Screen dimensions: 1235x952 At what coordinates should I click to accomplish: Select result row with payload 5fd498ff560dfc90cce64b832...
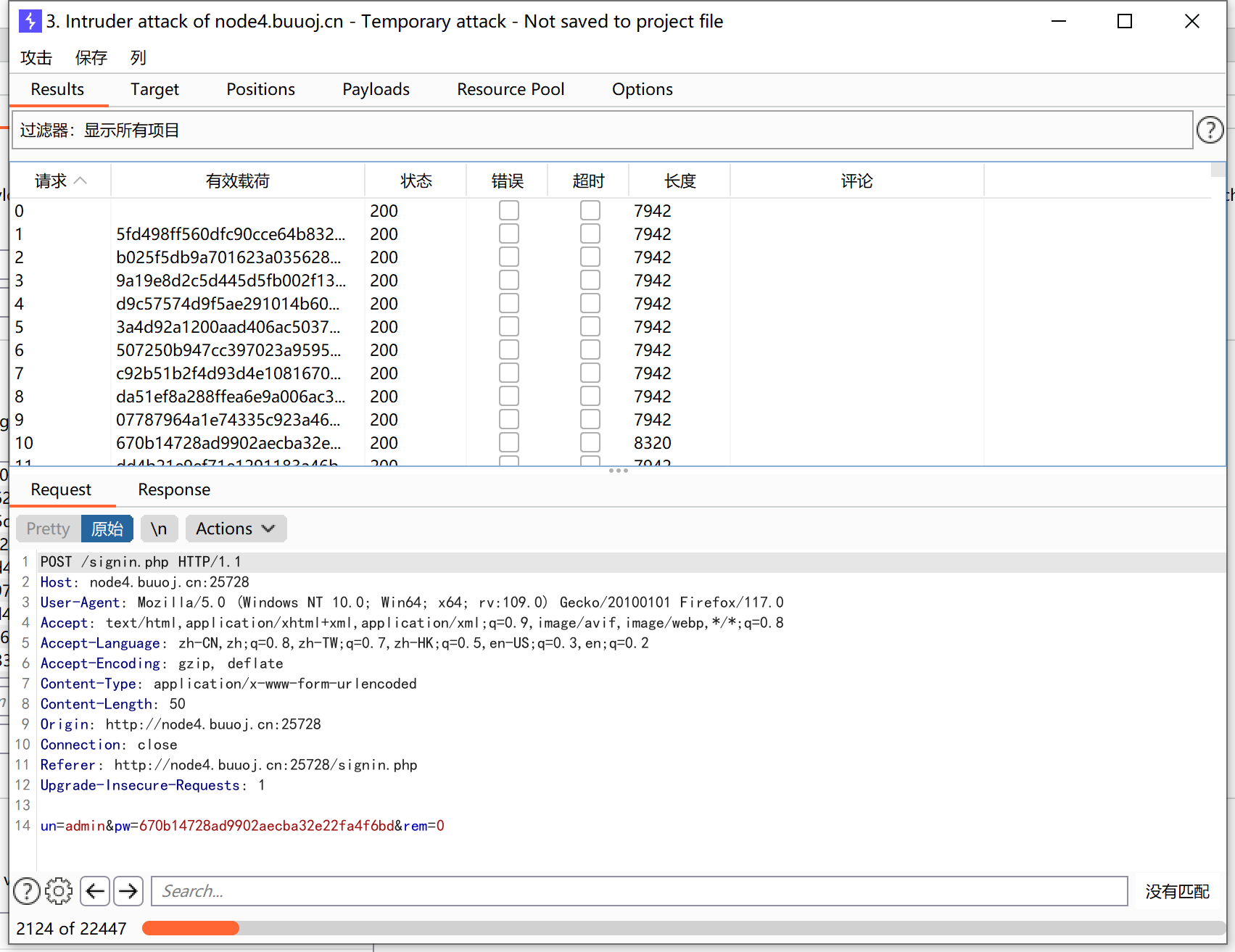[x=611, y=233]
